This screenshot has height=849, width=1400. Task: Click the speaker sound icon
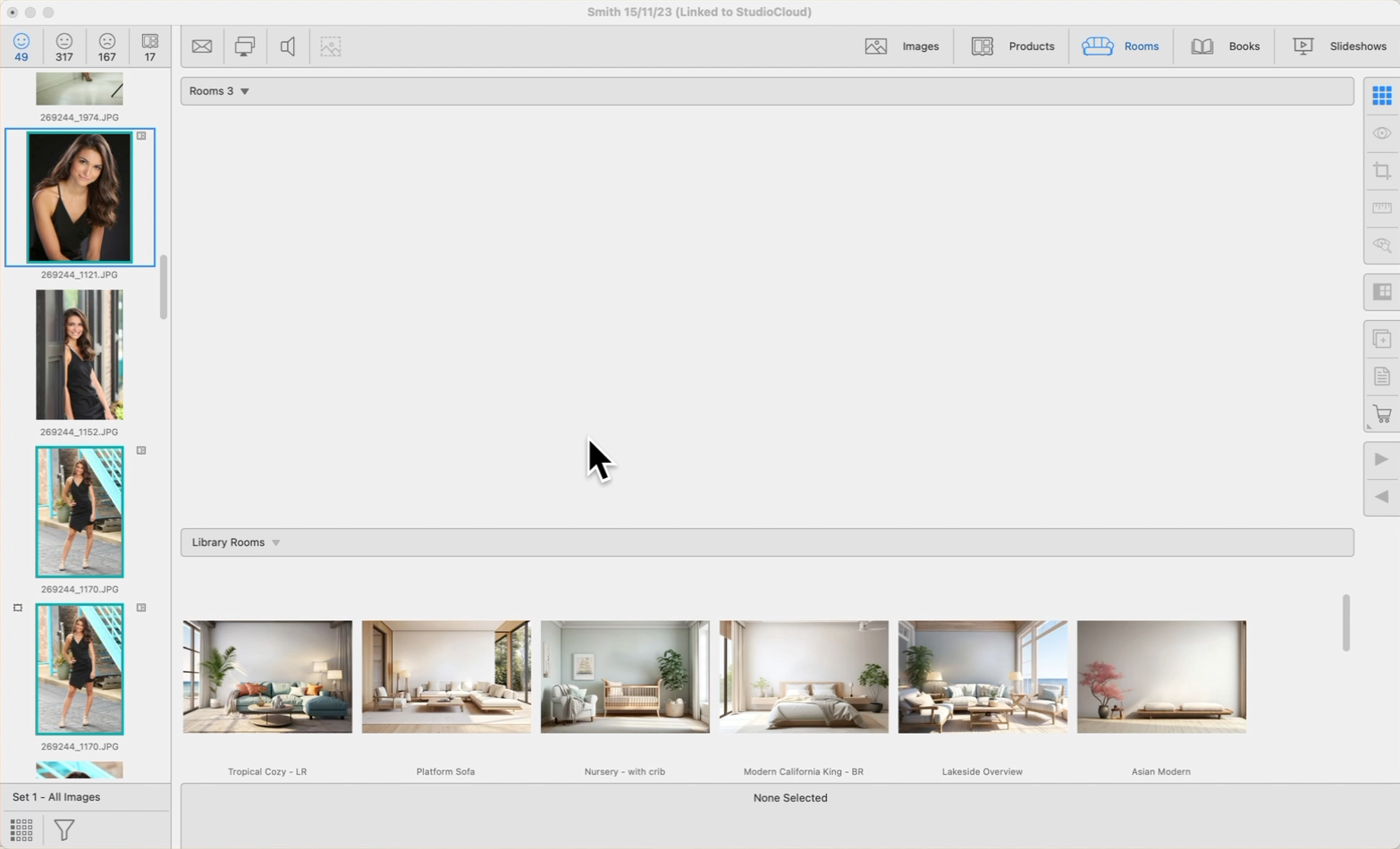[x=288, y=46]
